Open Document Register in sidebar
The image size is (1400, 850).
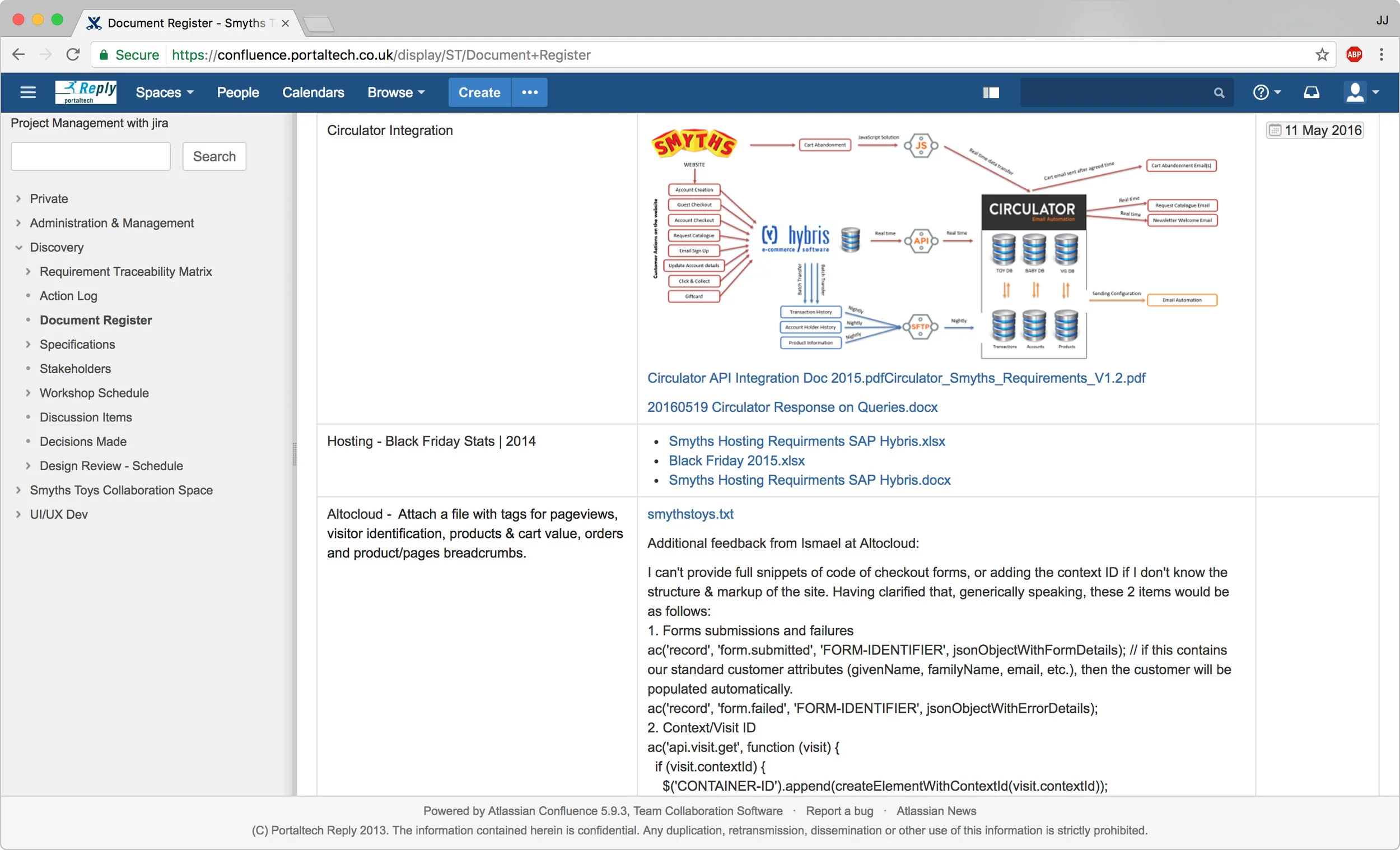(x=96, y=320)
